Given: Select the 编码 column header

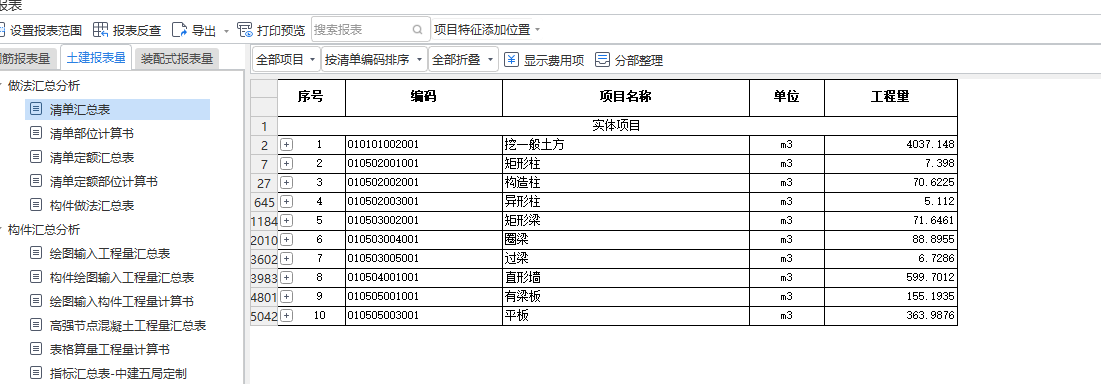Looking at the screenshot, I should [x=424, y=98].
